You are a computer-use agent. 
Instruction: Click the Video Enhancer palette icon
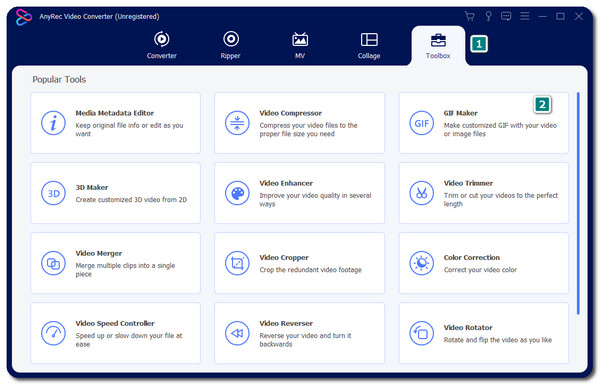pos(237,193)
